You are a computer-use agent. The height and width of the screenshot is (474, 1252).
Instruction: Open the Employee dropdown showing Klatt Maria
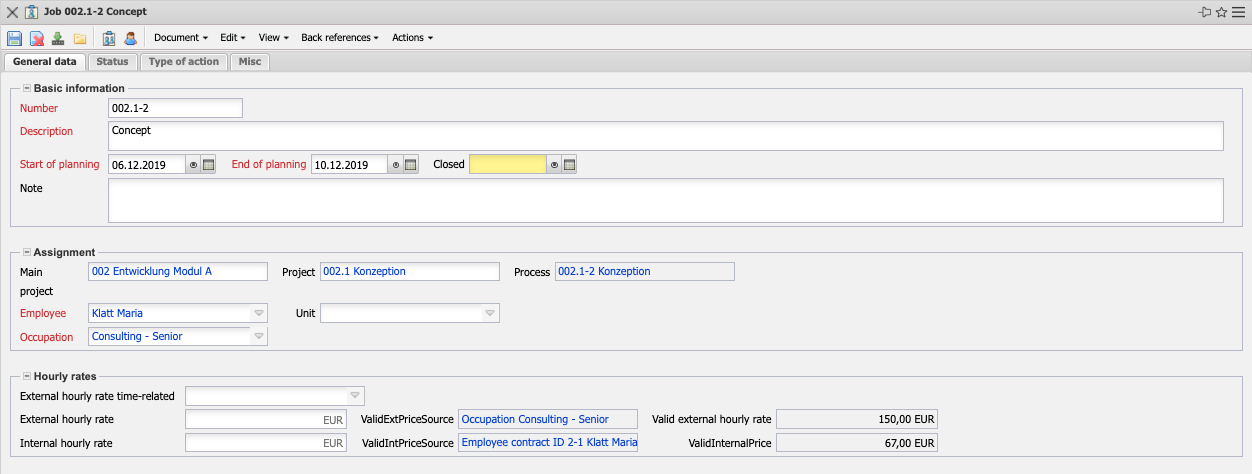(259, 313)
